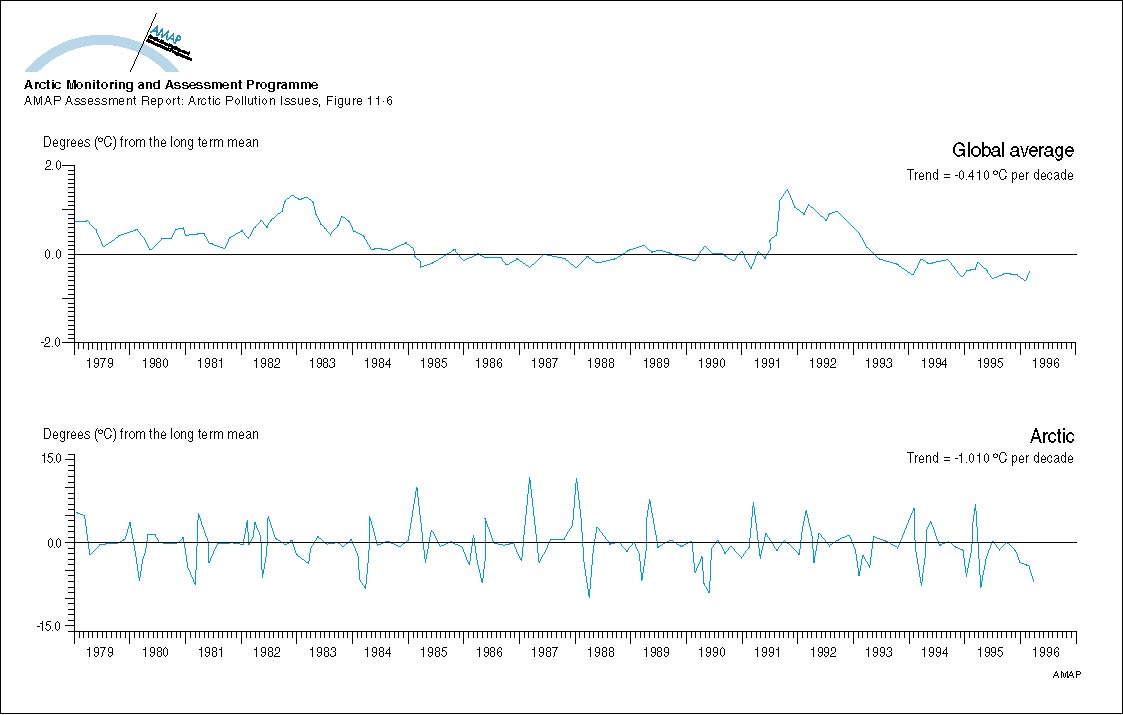1123x715 pixels.
Task: Click 1987 on the Arctic chart x-axis
Action: tap(544, 652)
